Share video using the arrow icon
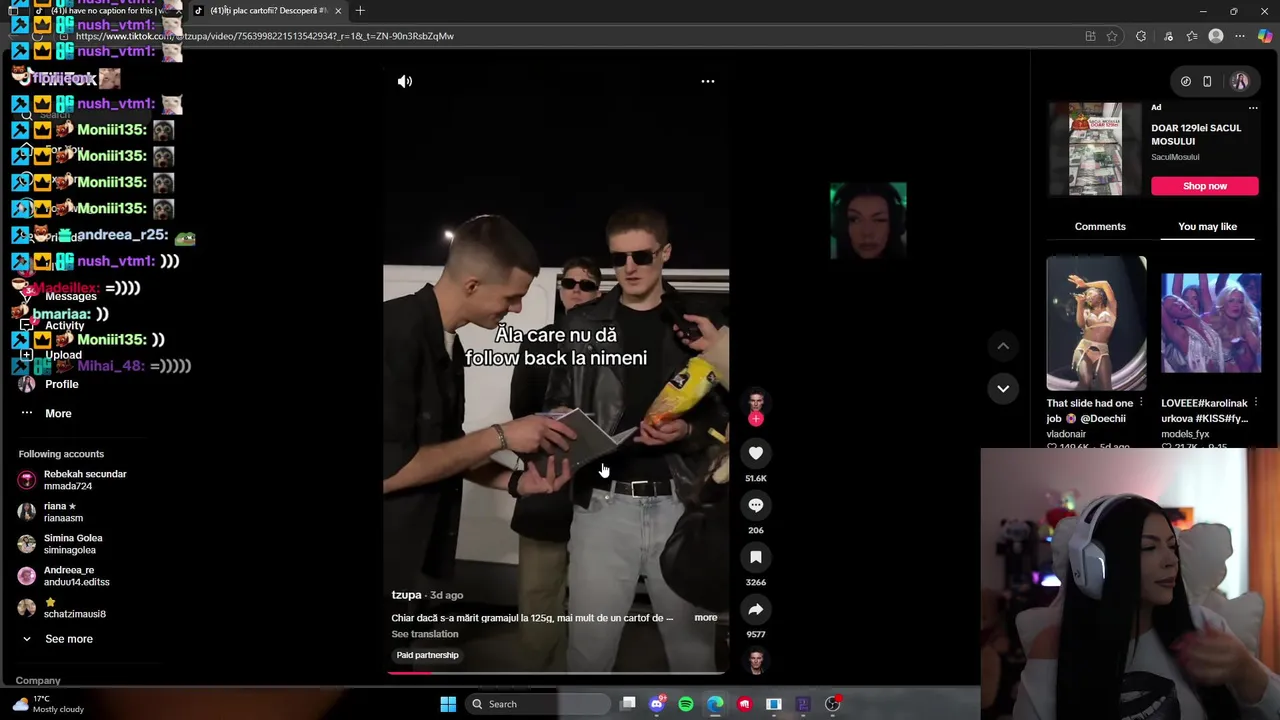 coord(756,609)
